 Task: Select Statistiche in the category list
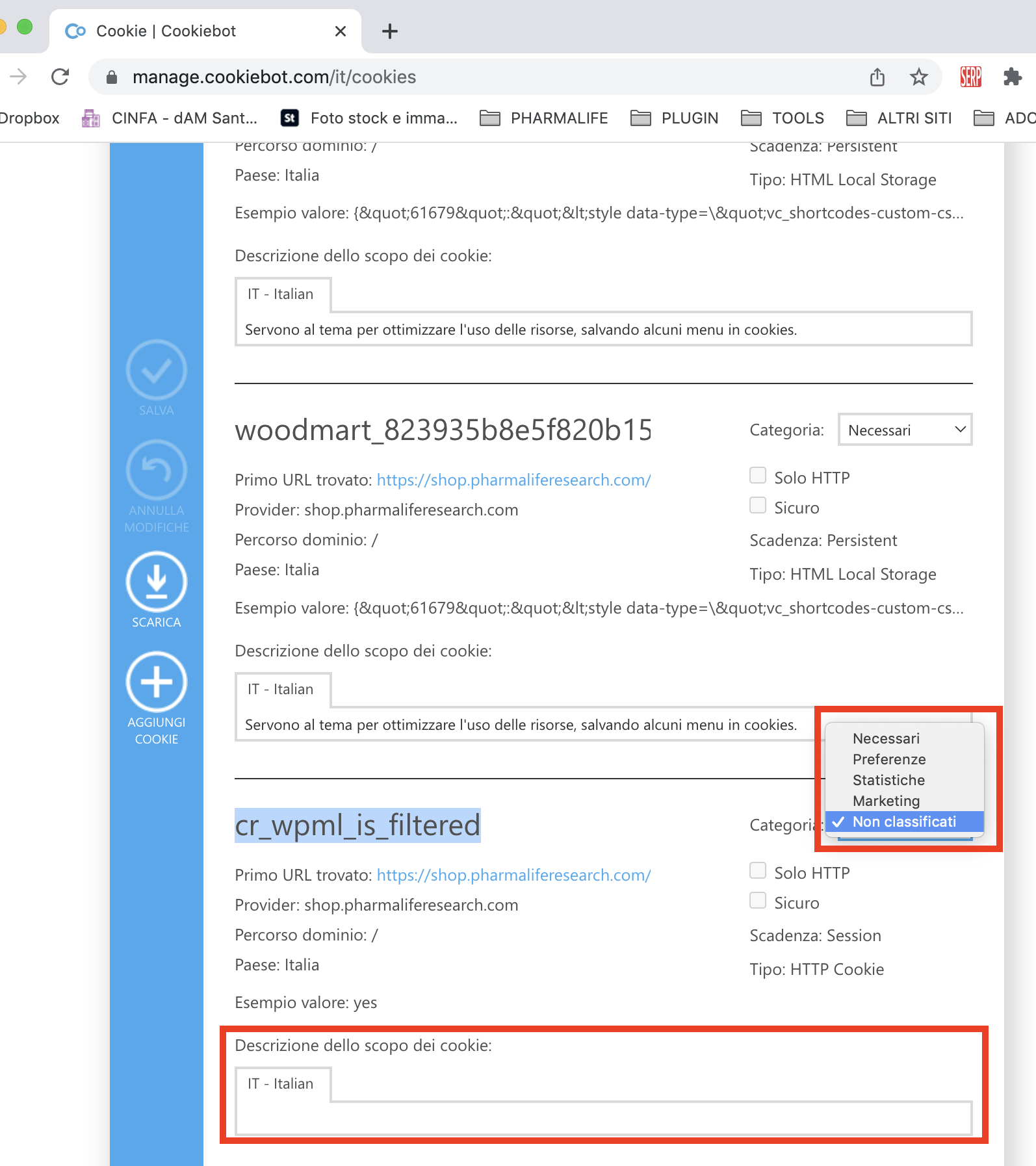coord(905,780)
